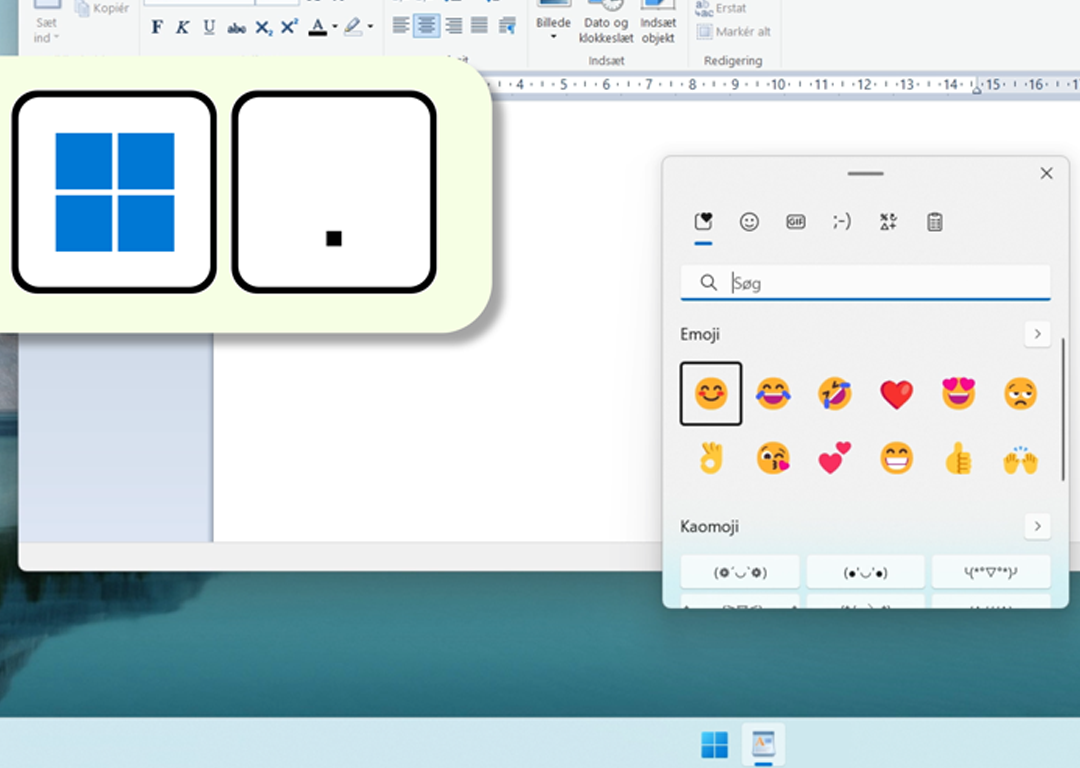
Task: Close the emoji panel
Action: point(1046,174)
